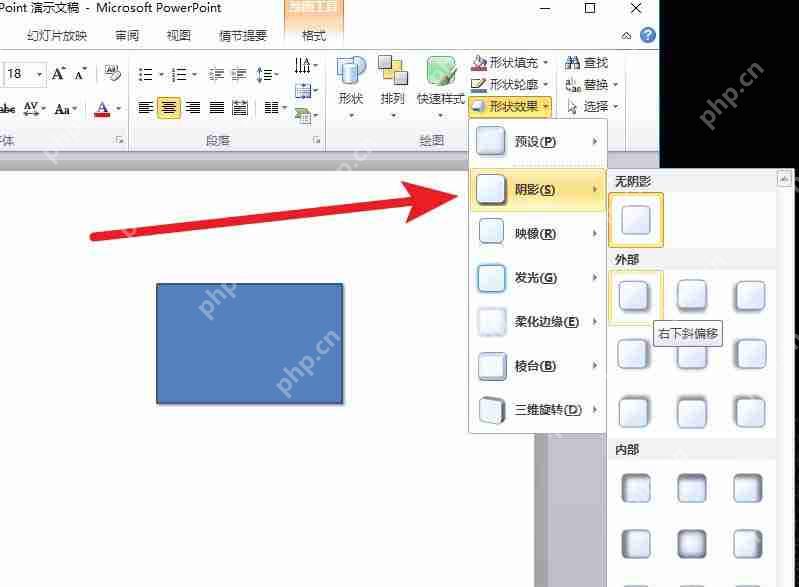Click 查找 find button
The height and width of the screenshot is (587, 799).
[x=587, y=63]
